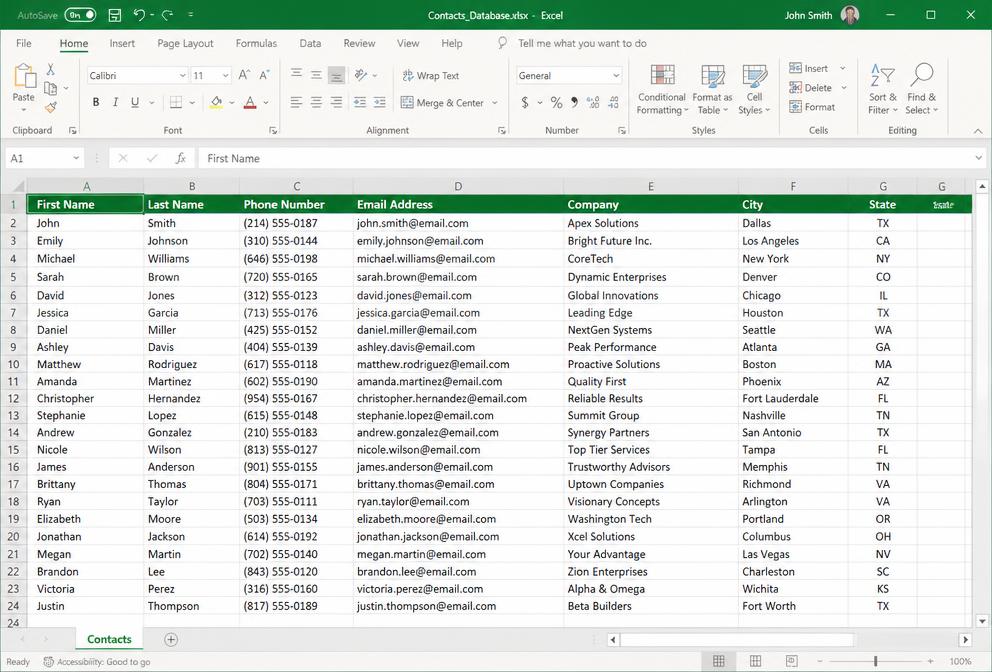Click the Decrease Indent icon

(x=359, y=102)
